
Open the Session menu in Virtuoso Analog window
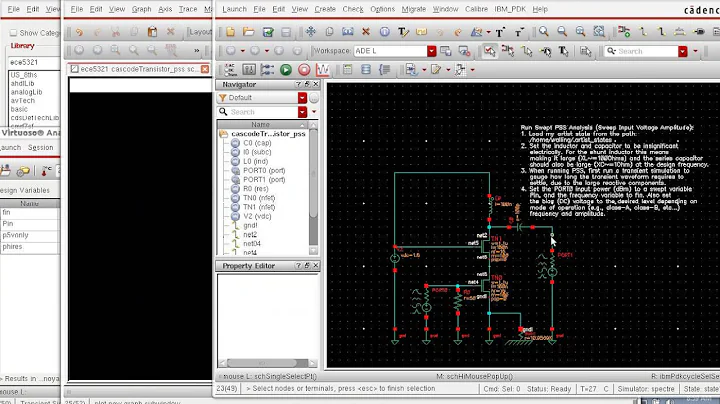click(x=40, y=147)
